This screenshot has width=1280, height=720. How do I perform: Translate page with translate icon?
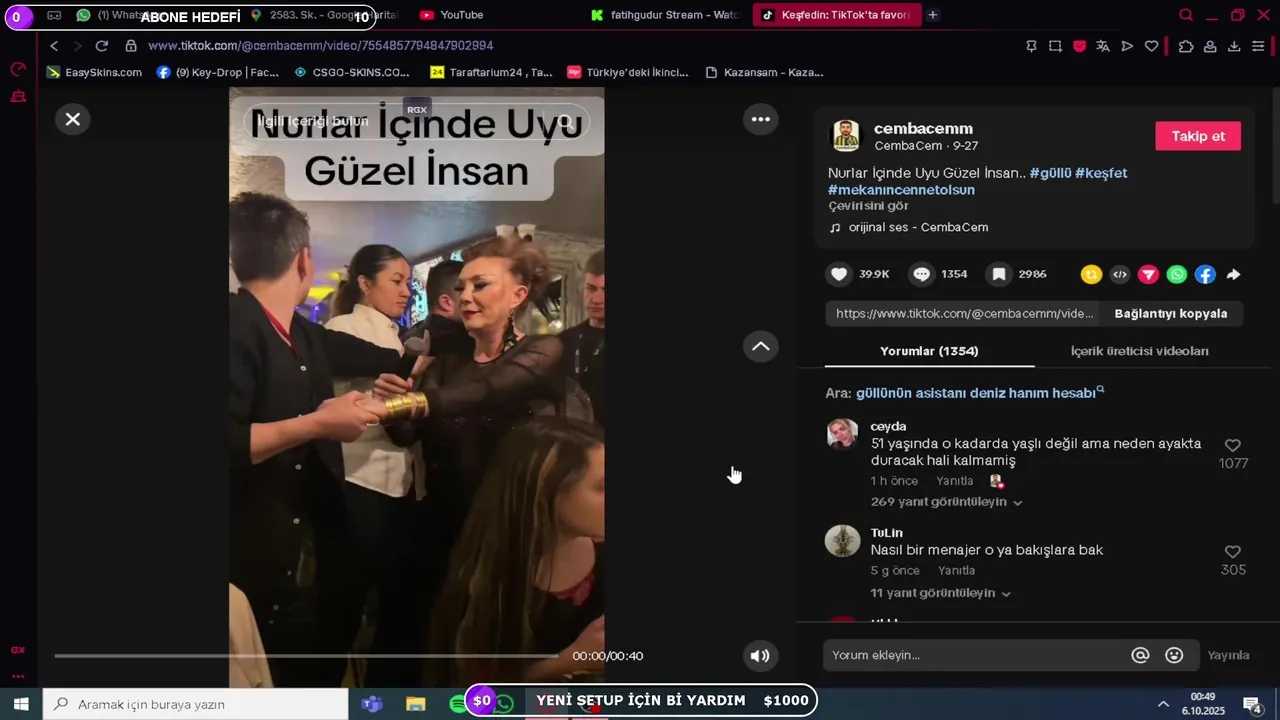click(1103, 46)
